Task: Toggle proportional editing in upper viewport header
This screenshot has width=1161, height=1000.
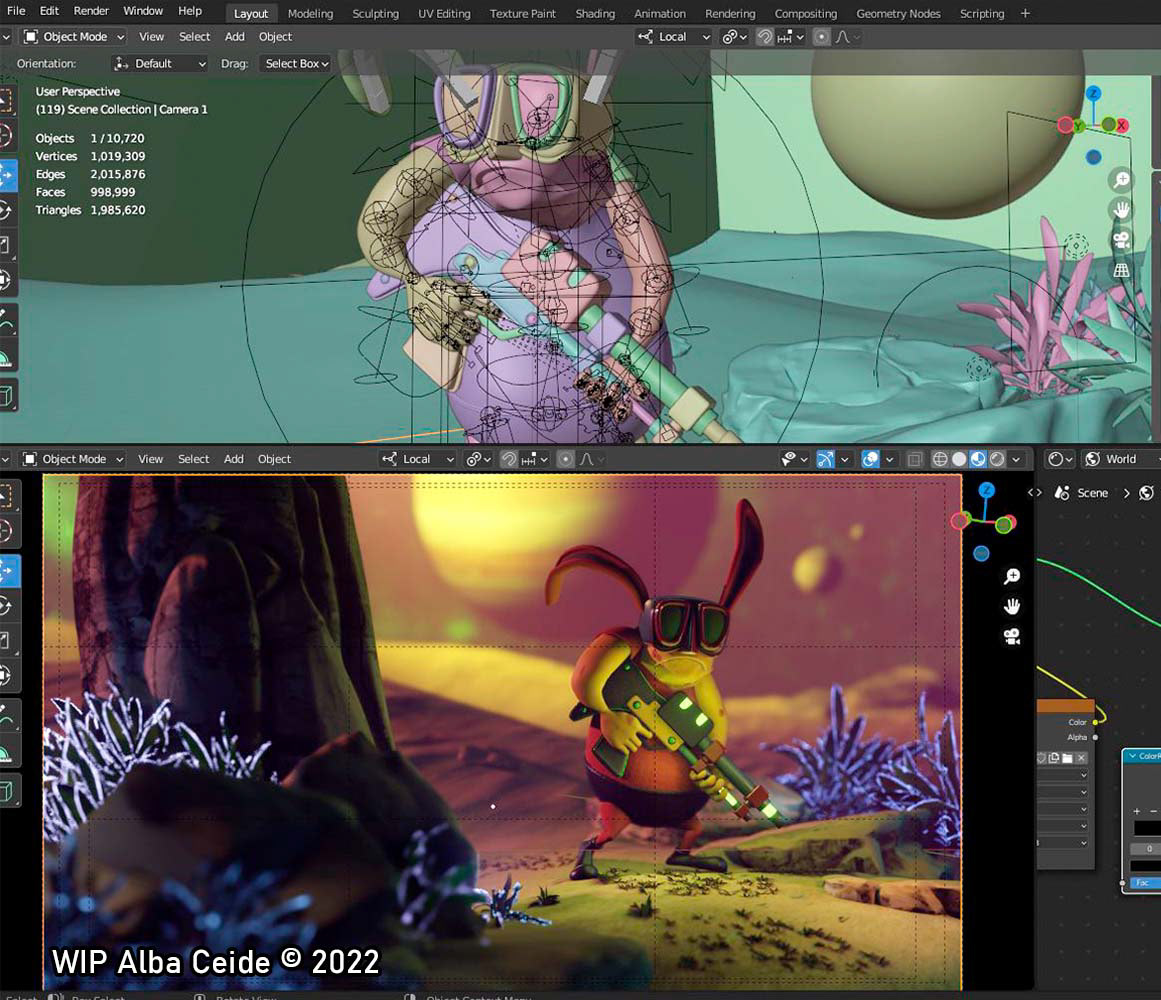Action: click(x=821, y=37)
